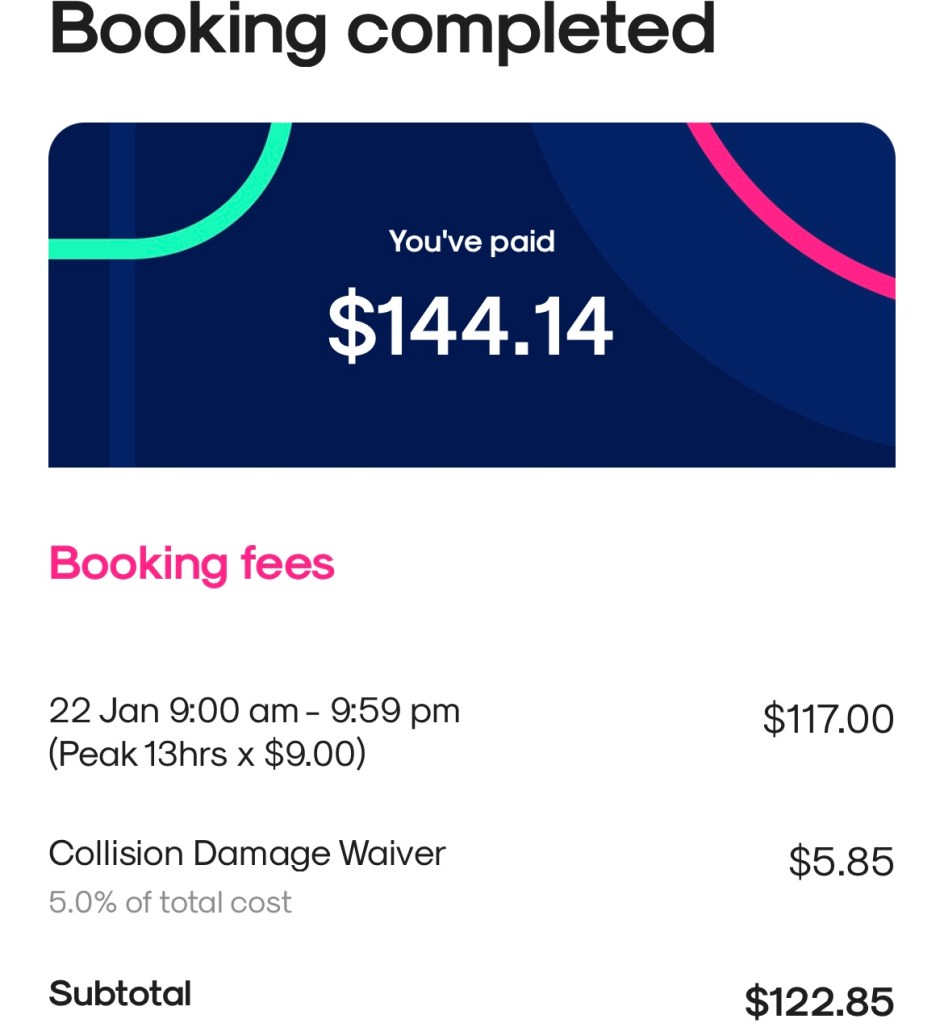Screen dimensions: 944x1023
Task: Open the Booking fees section heading
Action: tap(191, 564)
